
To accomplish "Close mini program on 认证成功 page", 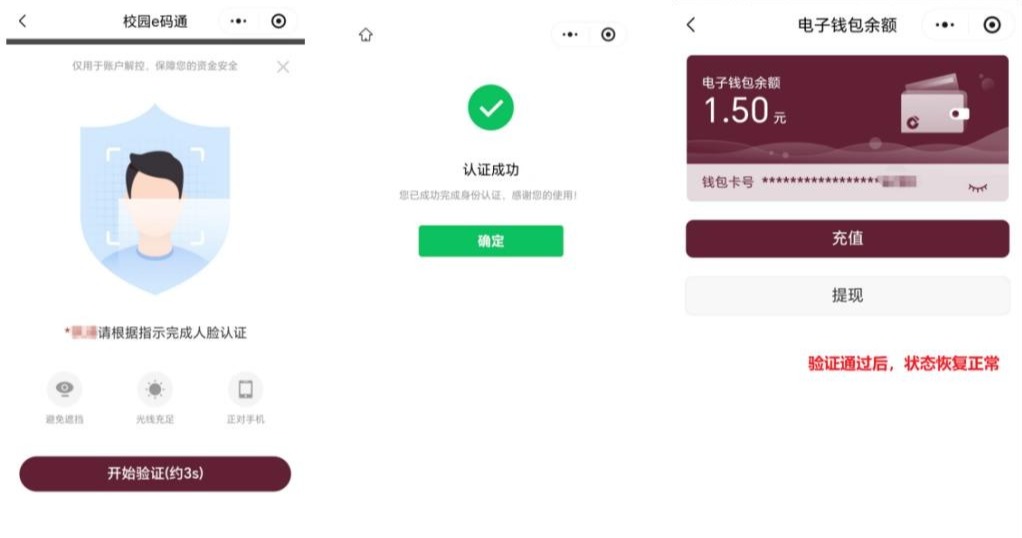I will pos(608,35).
